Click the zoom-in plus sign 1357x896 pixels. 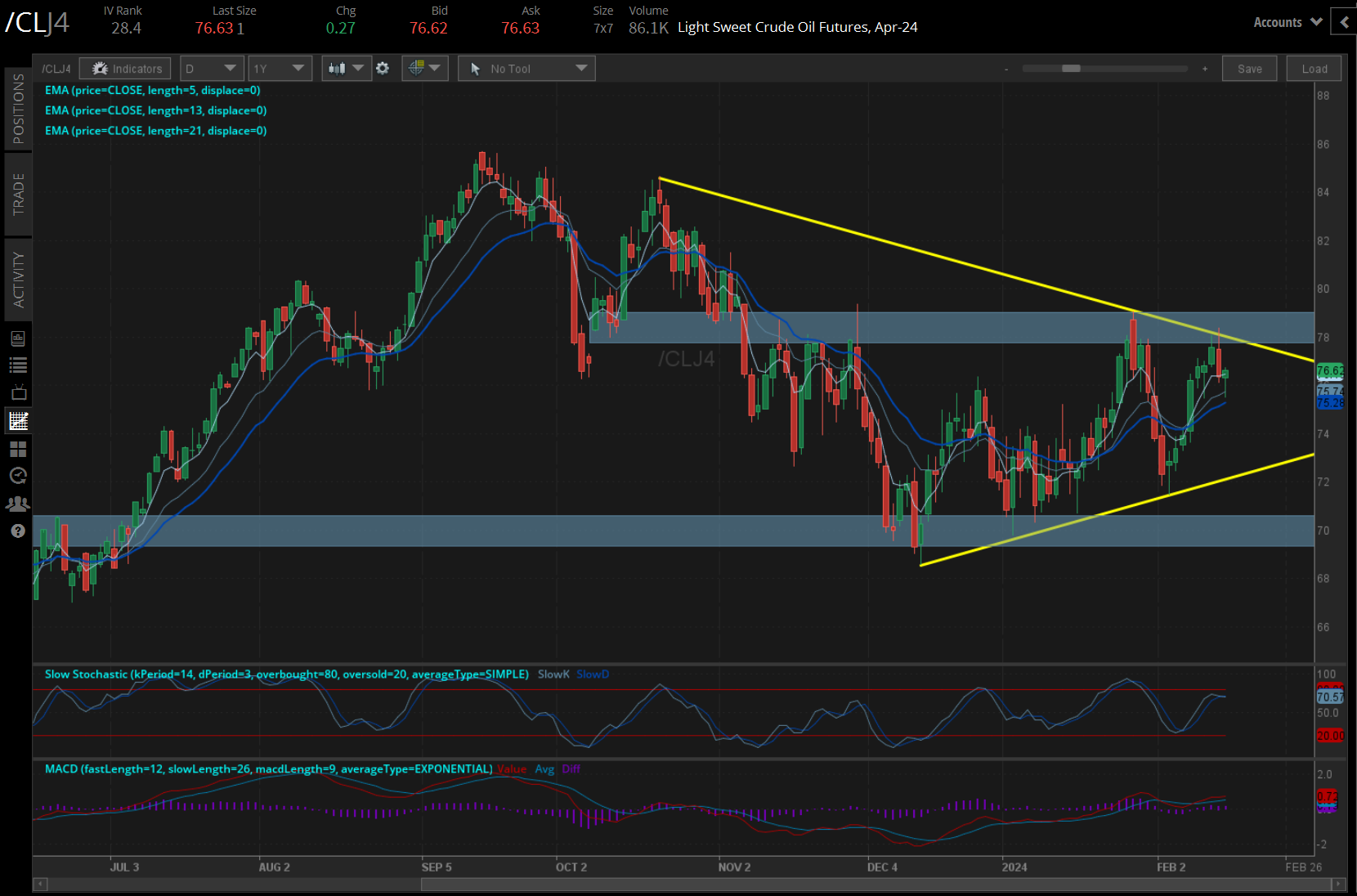pyautogui.click(x=1205, y=69)
